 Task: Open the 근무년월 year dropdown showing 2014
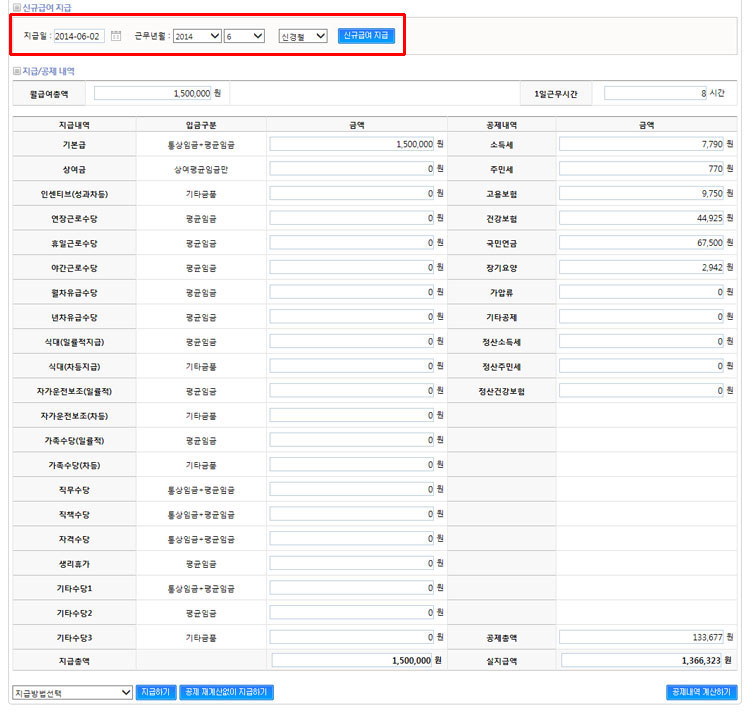[197, 36]
